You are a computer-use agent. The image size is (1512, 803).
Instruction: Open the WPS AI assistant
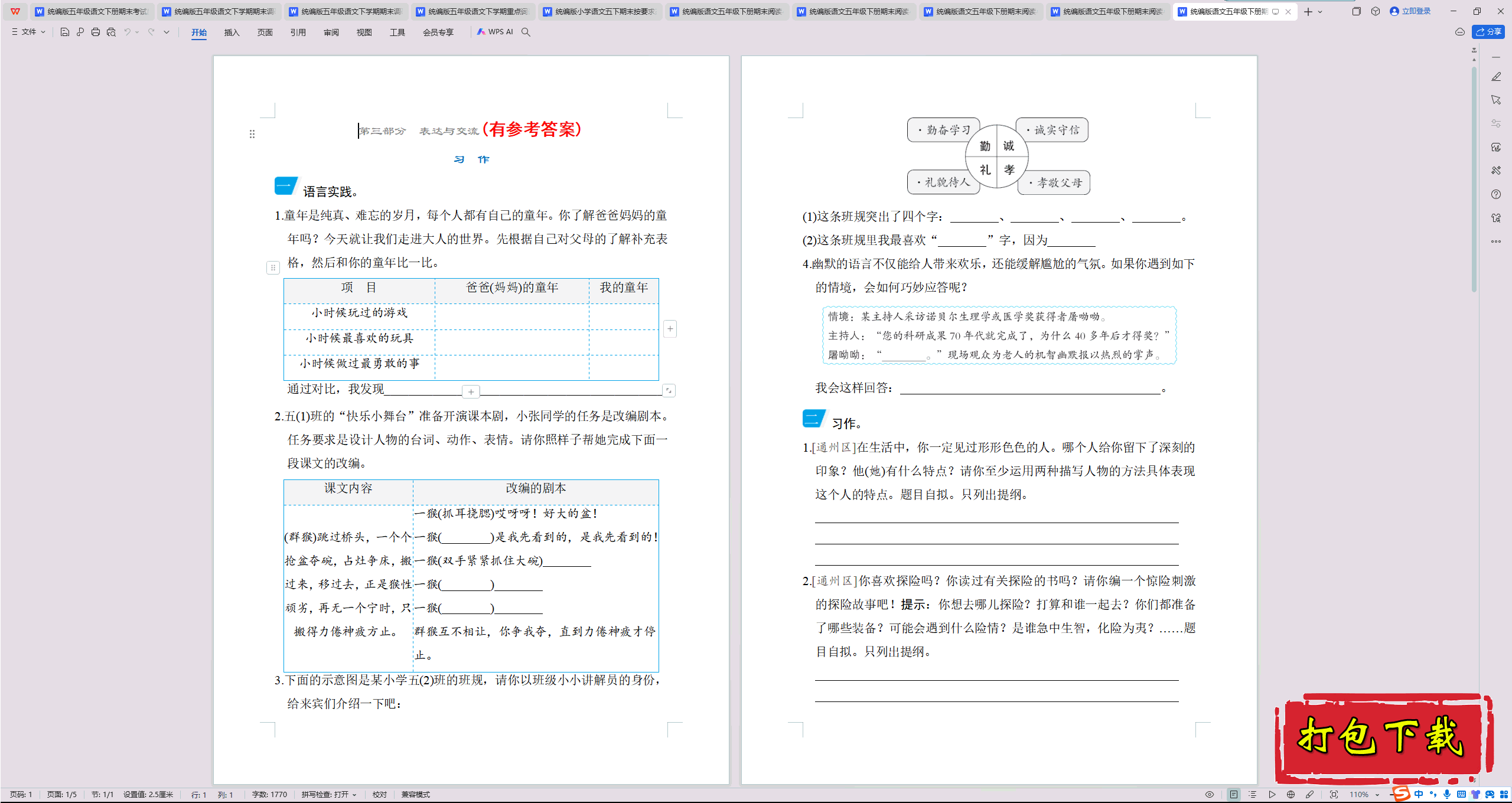(495, 32)
